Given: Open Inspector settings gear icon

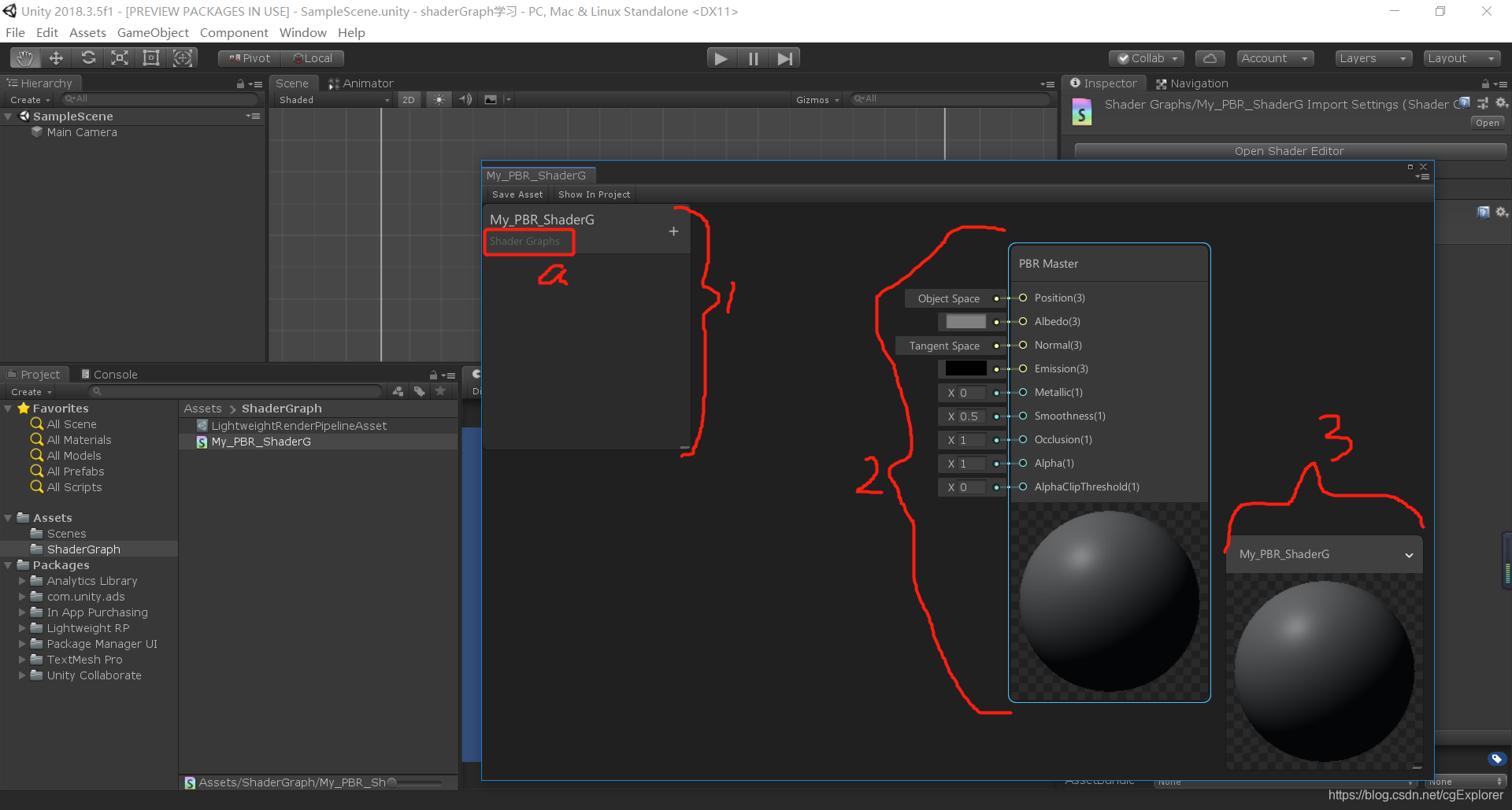Looking at the screenshot, I should (x=1502, y=103).
